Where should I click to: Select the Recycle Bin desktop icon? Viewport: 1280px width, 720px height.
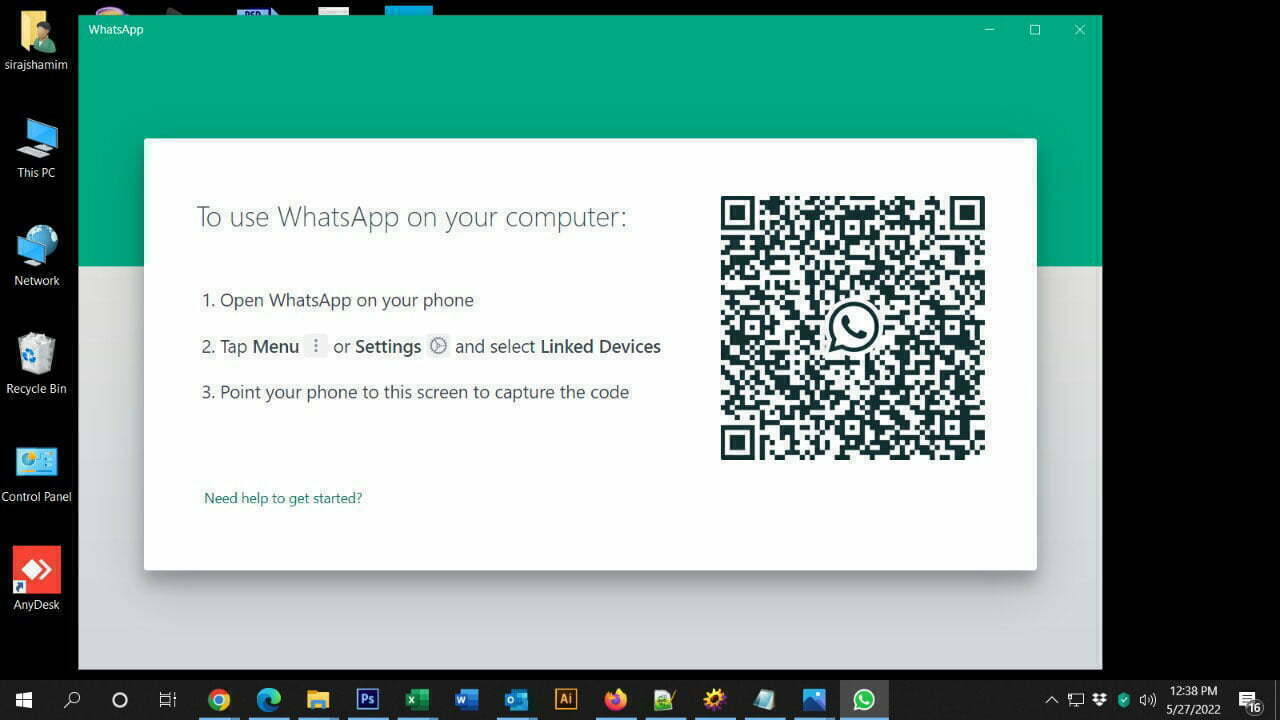37,364
